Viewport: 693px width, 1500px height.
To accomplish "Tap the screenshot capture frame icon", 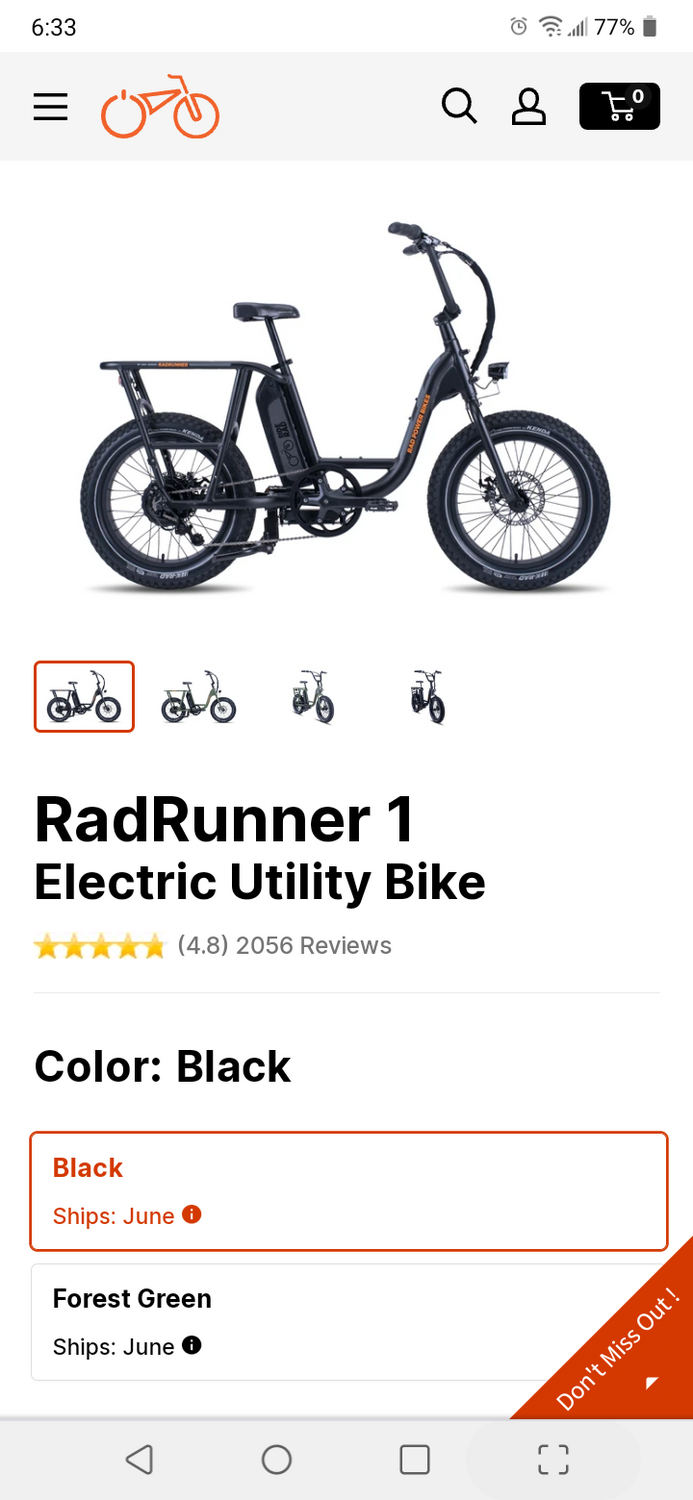I will click(x=553, y=1460).
